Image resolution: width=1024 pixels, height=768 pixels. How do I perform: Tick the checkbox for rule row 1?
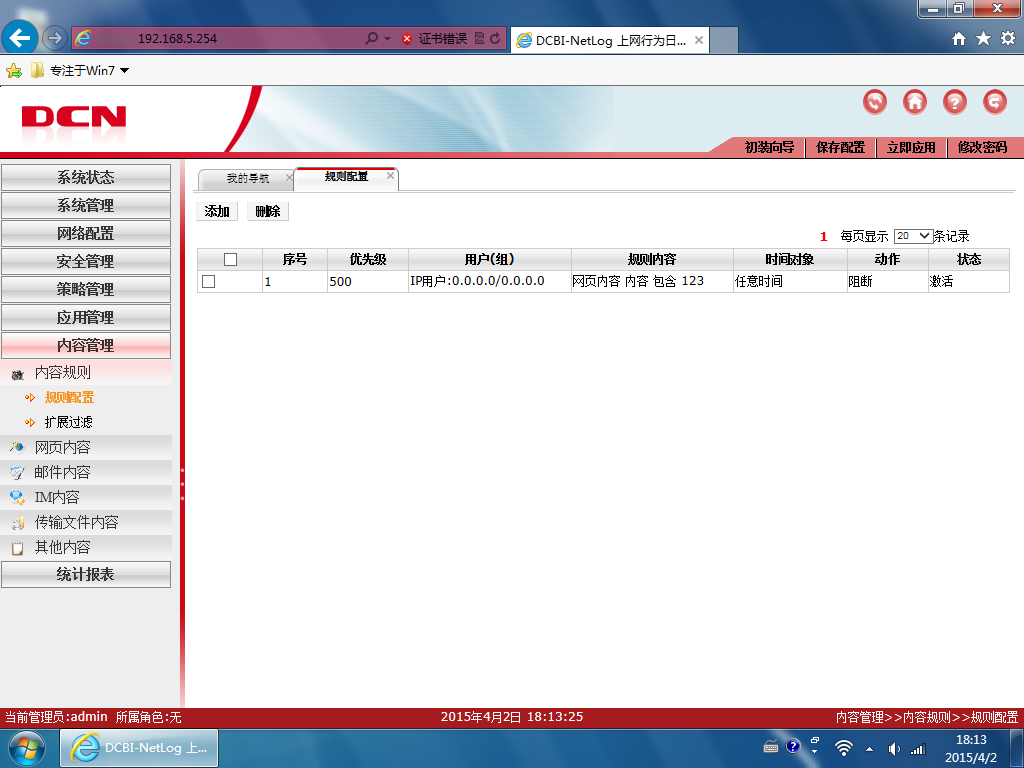(x=208, y=281)
